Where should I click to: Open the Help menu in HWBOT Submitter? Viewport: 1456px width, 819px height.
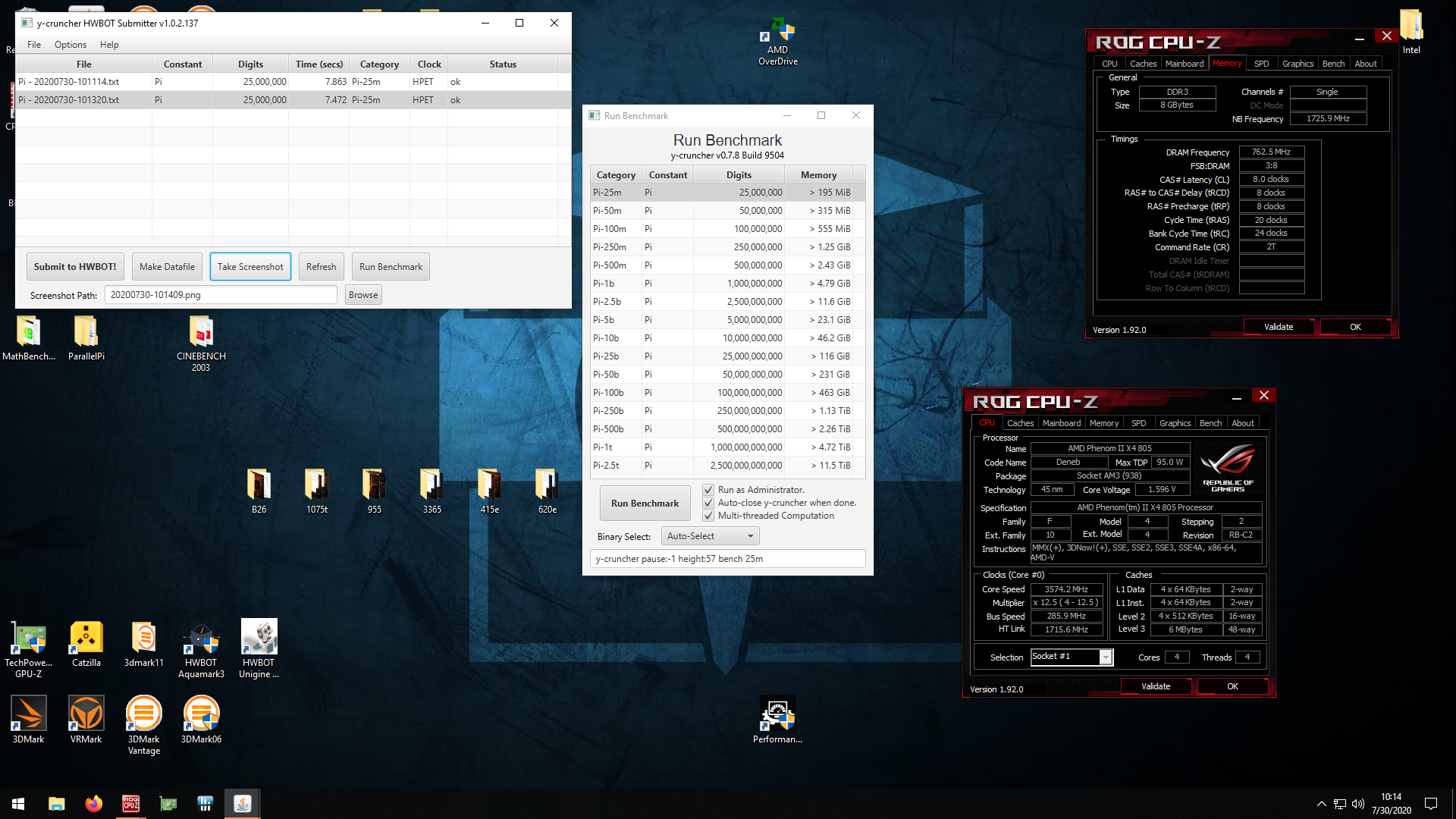tap(109, 45)
